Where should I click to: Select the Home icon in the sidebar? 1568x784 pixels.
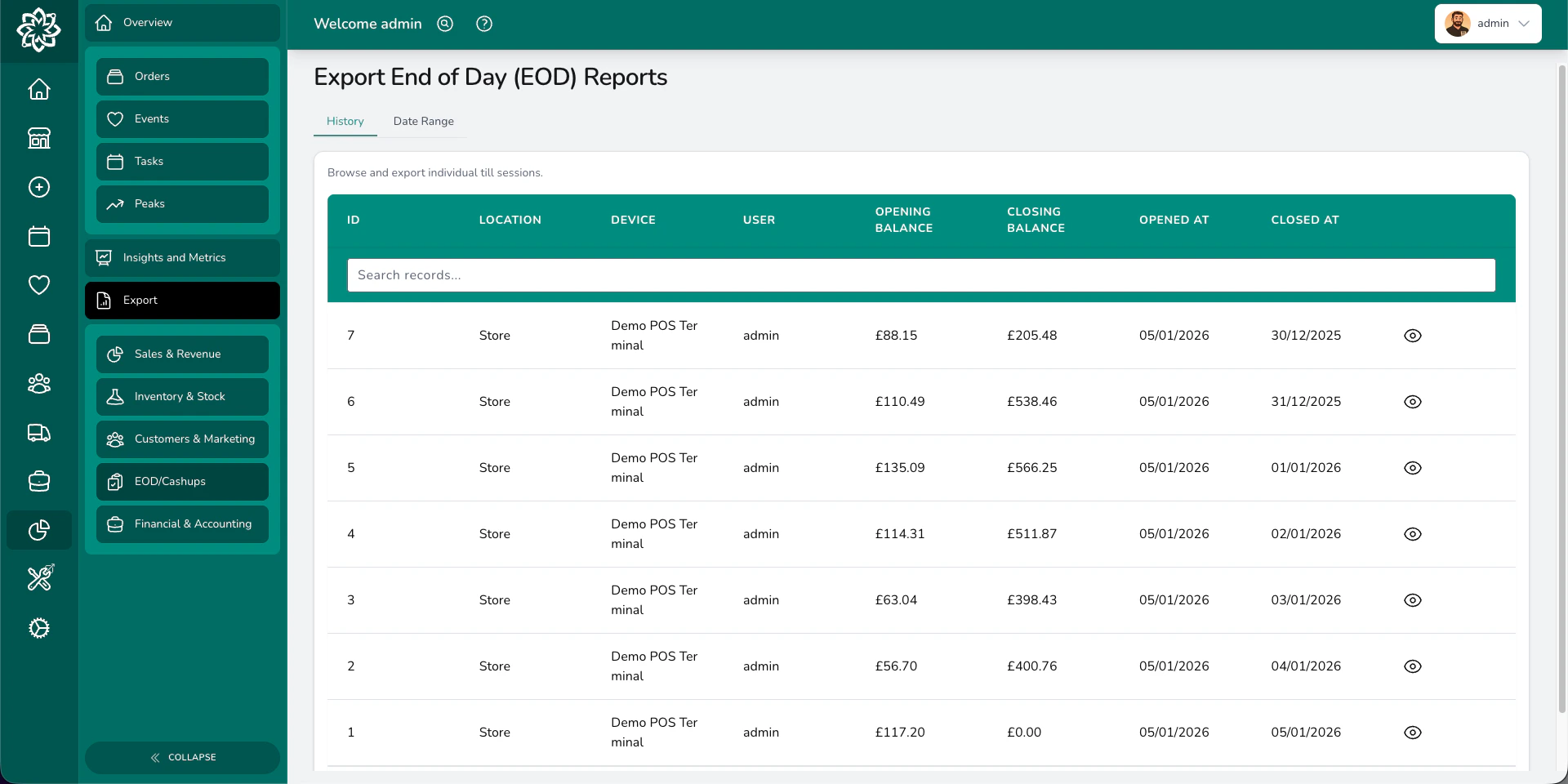(38, 90)
